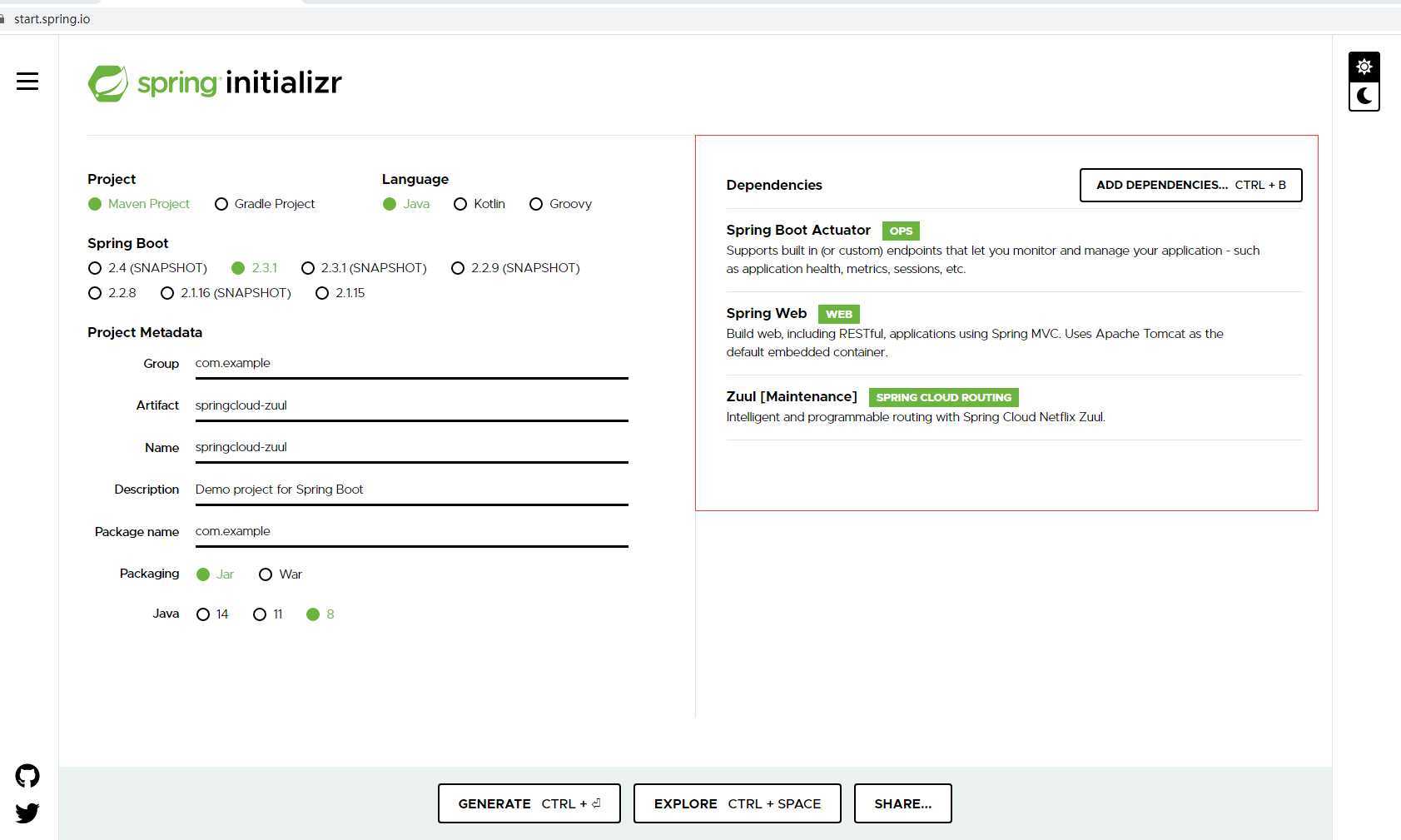
Task: Select Spring Boot 2.4 (SNAPSHOT)
Action: [x=147, y=268]
